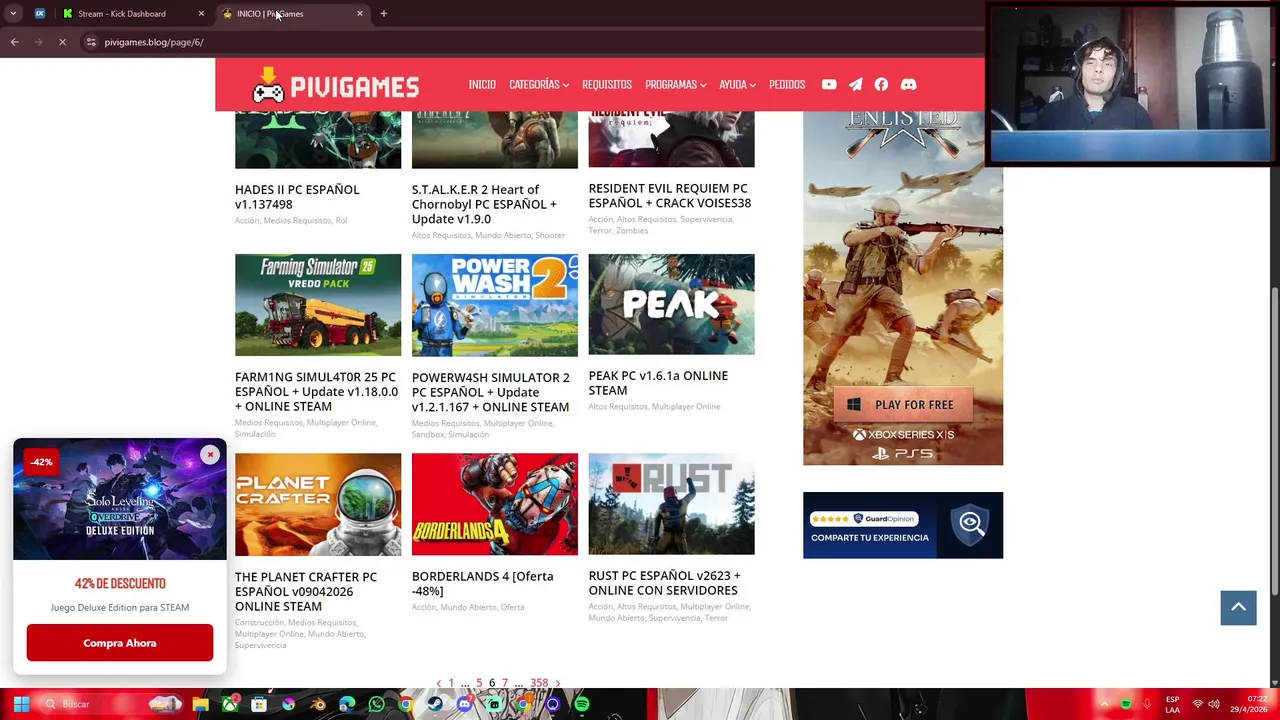Click the Farming Simulator 25 thumbnail

pyautogui.click(x=318, y=305)
